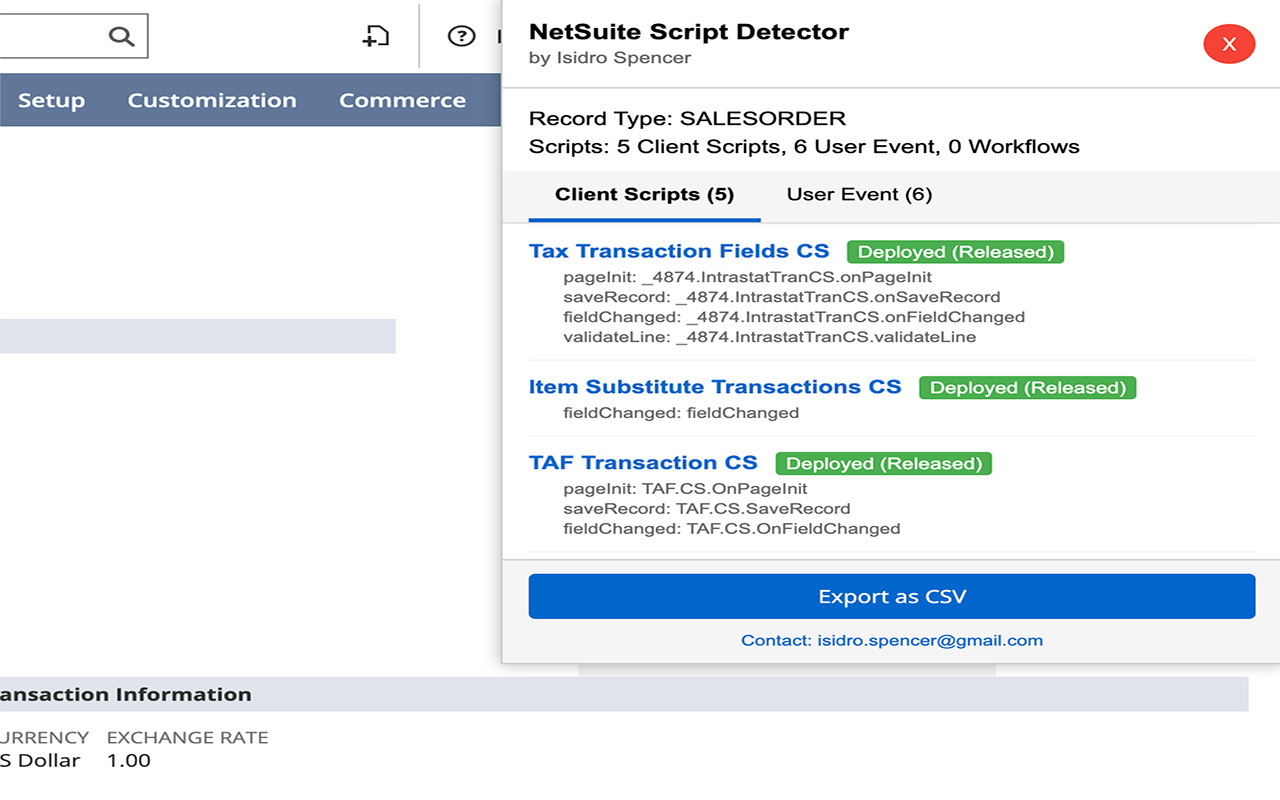Click the fieldChanged: TAF.CS.OnFieldChanged line
The height and width of the screenshot is (800, 1280).
tap(731, 529)
